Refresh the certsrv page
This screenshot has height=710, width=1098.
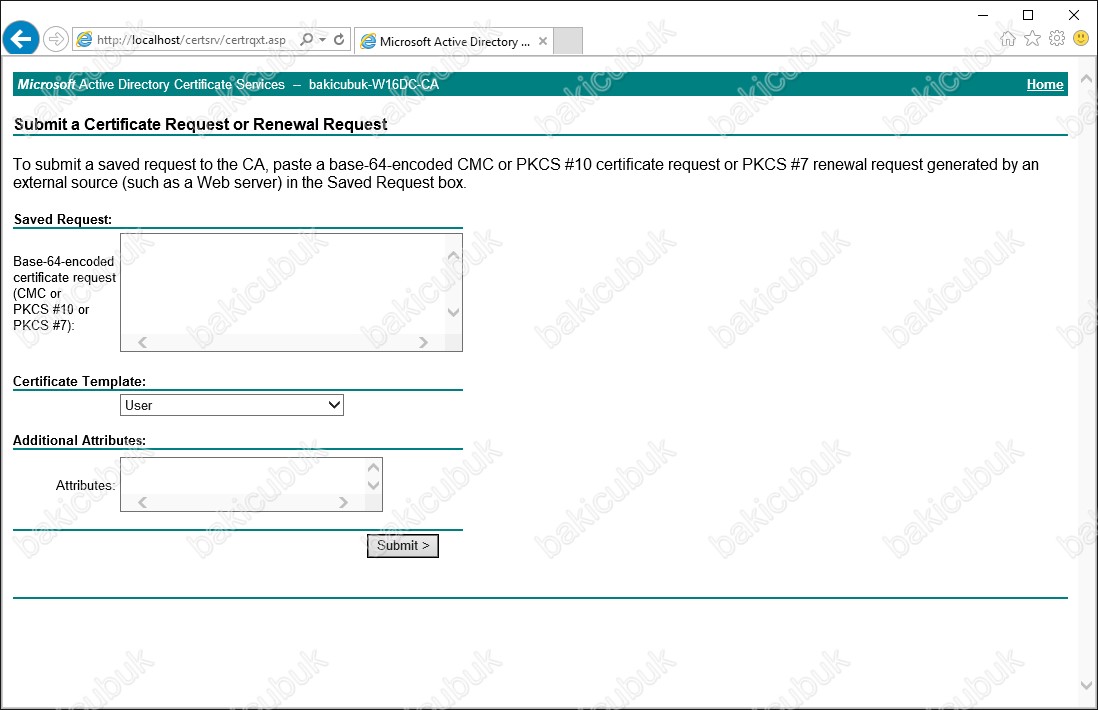(x=339, y=39)
